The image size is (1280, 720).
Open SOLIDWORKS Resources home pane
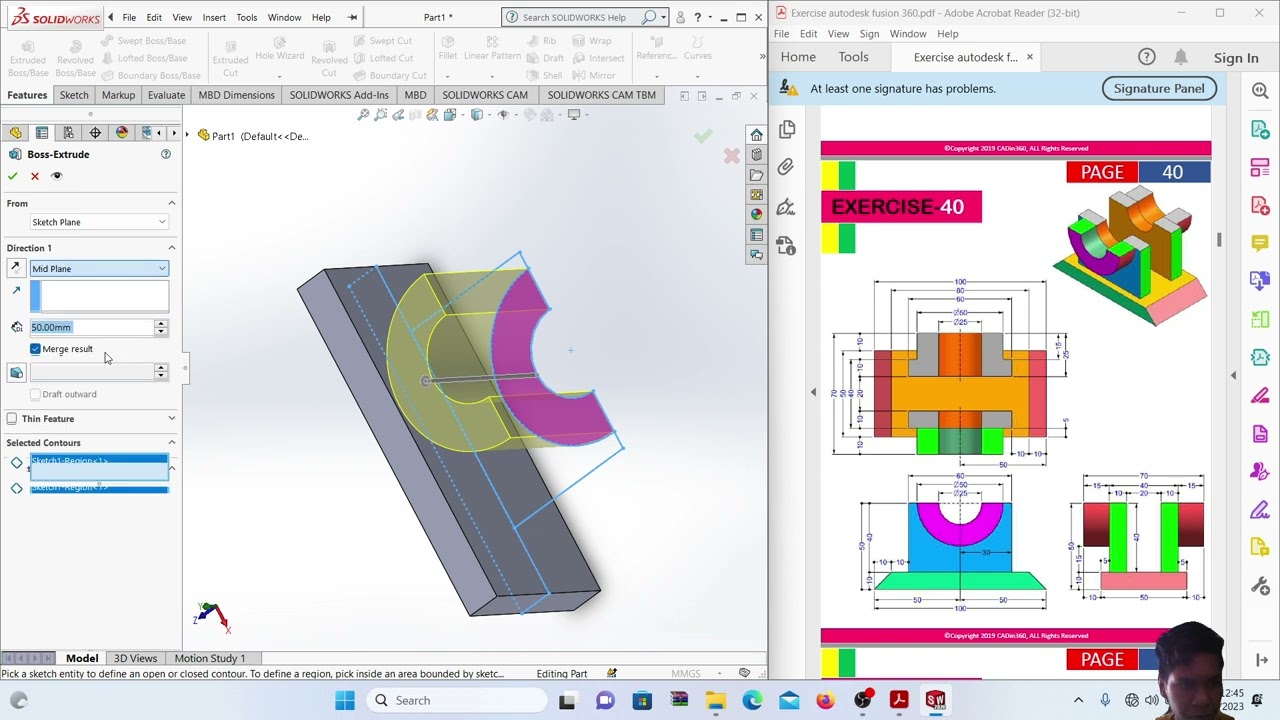click(757, 135)
